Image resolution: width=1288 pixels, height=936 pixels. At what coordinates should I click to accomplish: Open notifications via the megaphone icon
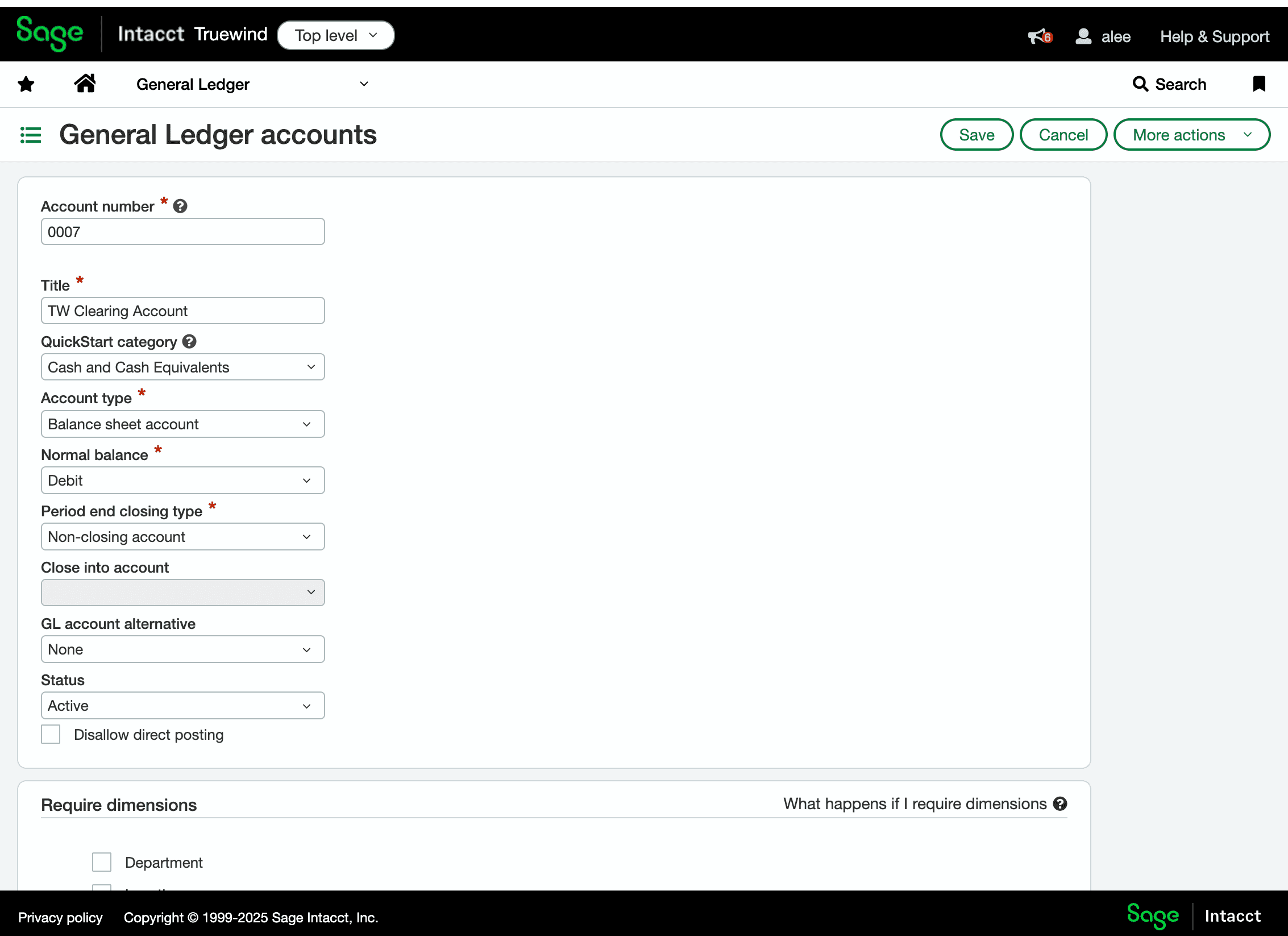(x=1038, y=36)
